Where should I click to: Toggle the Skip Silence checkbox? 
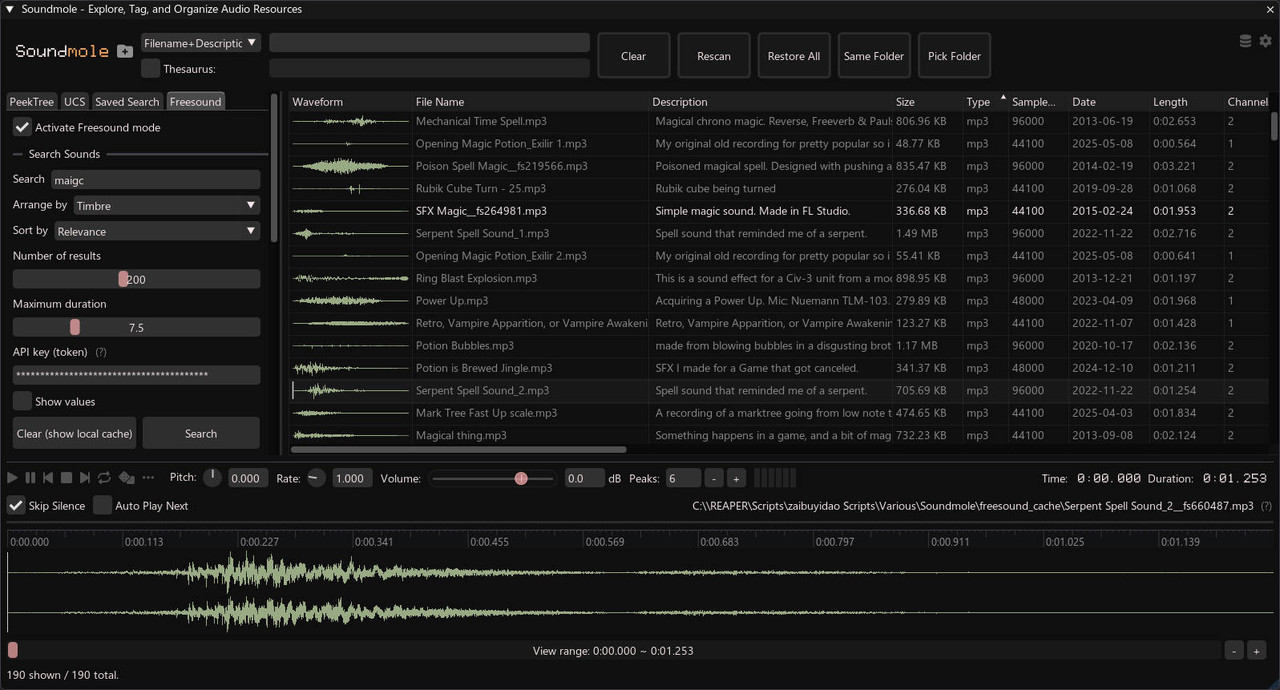[16, 506]
